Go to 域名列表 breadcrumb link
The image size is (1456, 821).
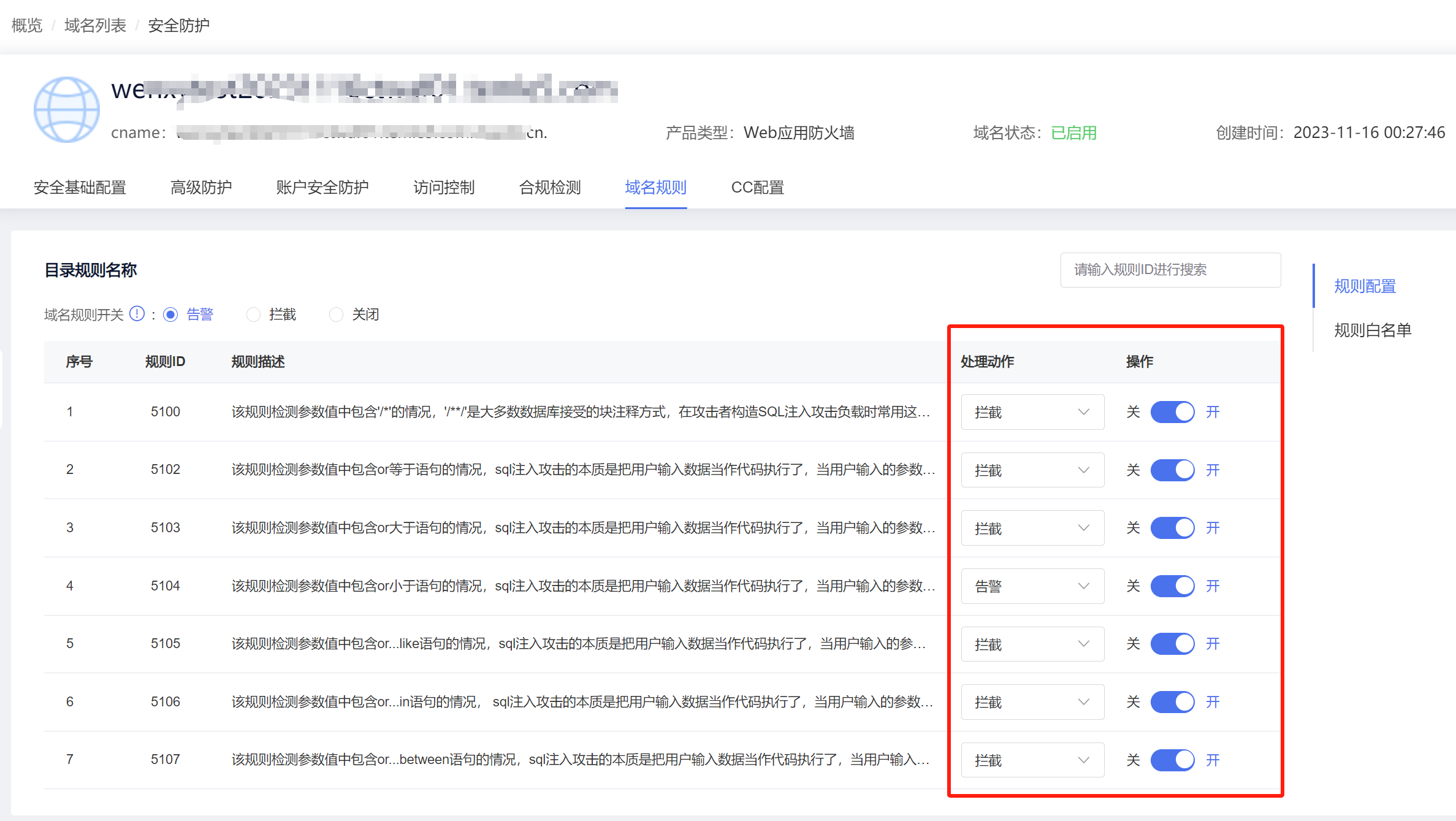(95, 25)
